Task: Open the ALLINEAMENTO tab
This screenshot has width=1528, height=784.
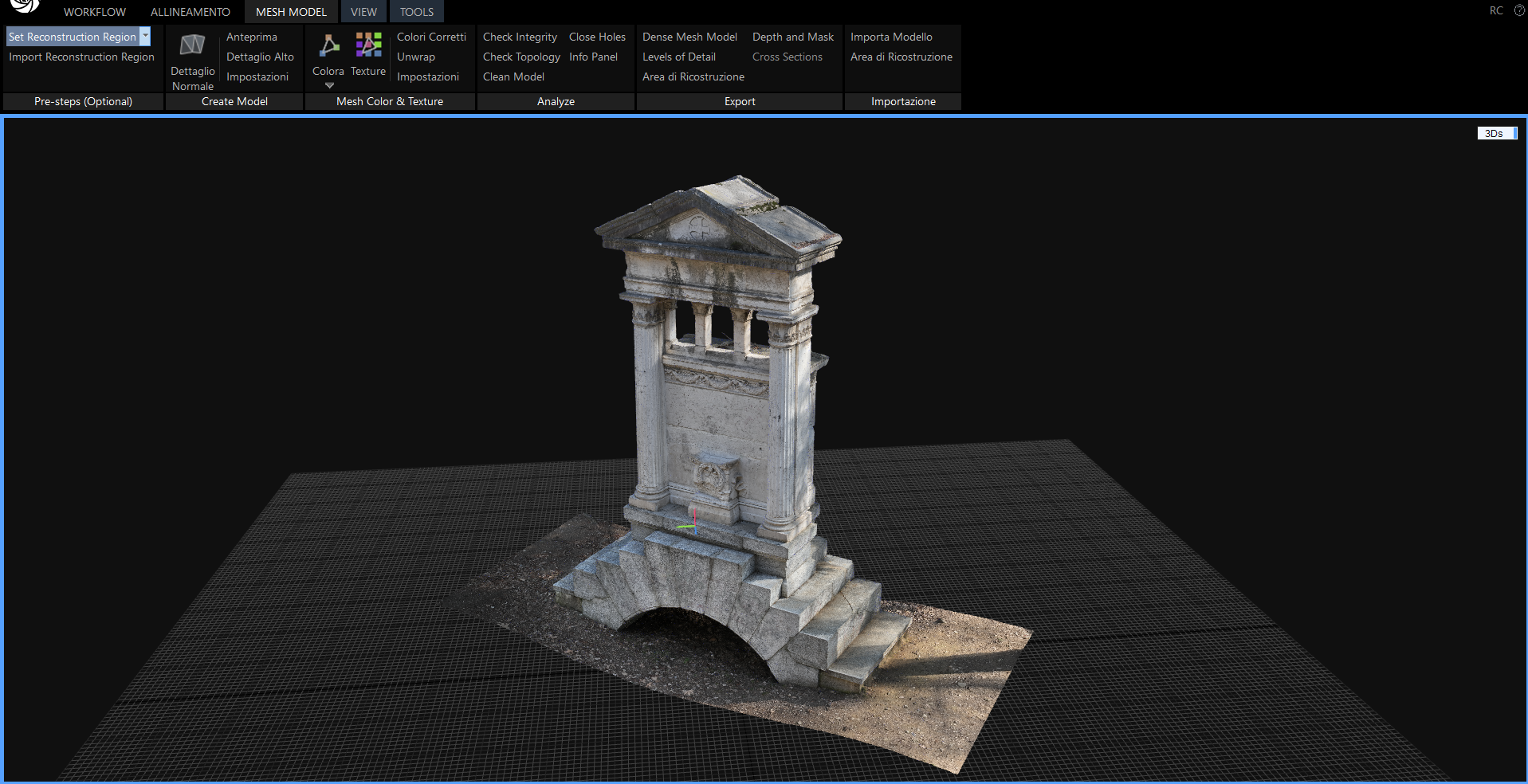Action: click(x=191, y=12)
